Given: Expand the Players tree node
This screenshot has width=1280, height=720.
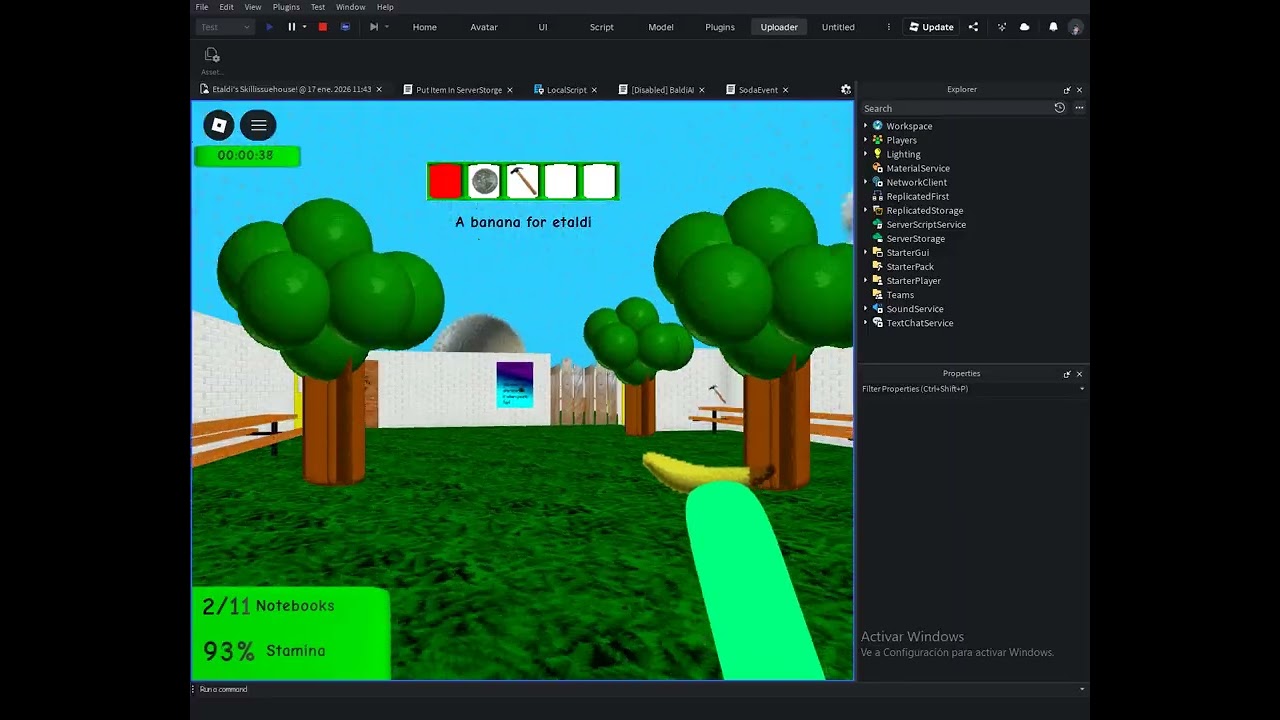Looking at the screenshot, I should (866, 140).
